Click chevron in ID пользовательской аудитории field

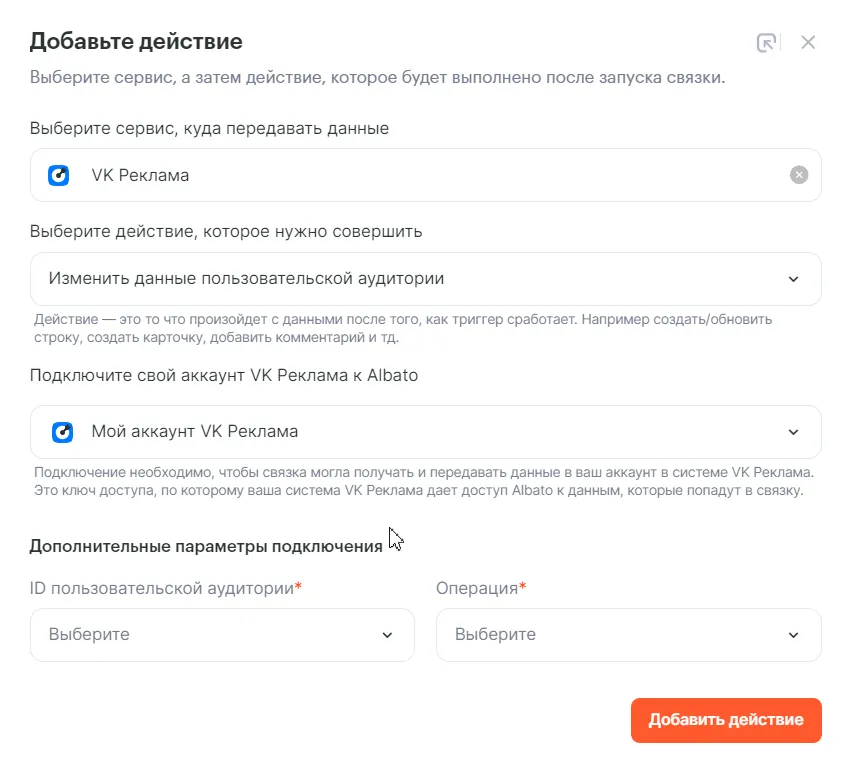388,635
